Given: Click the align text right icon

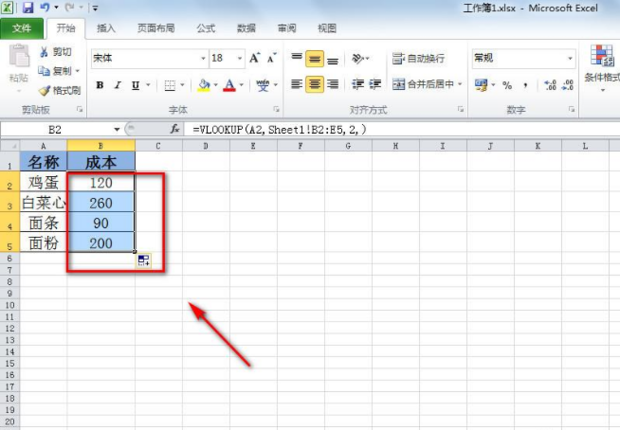Looking at the screenshot, I should coord(333,84).
